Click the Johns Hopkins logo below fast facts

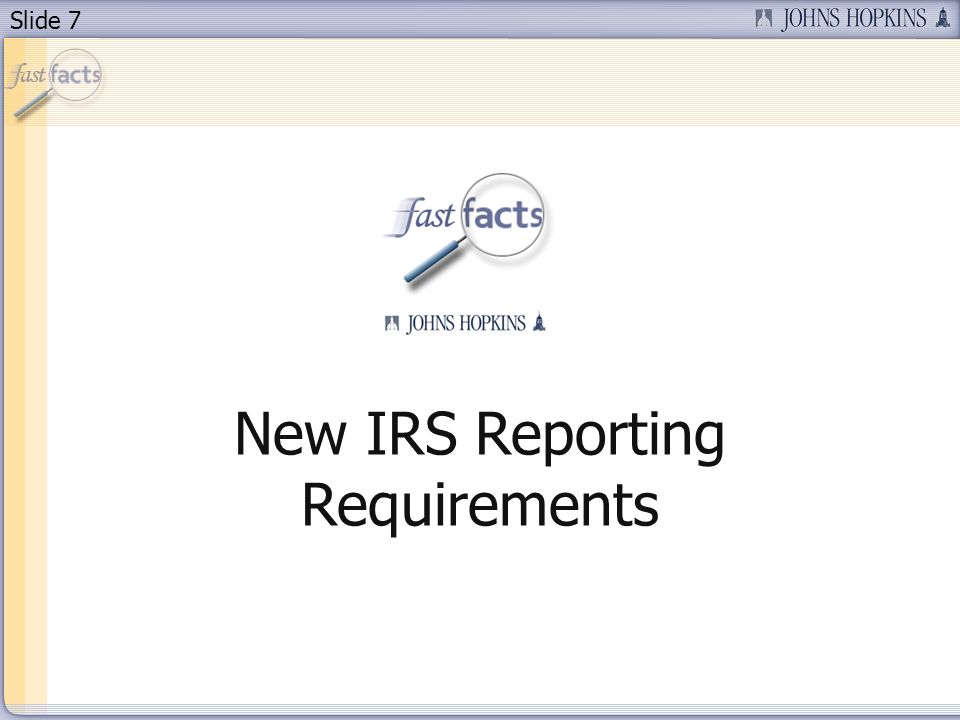pyautogui.click(x=465, y=323)
